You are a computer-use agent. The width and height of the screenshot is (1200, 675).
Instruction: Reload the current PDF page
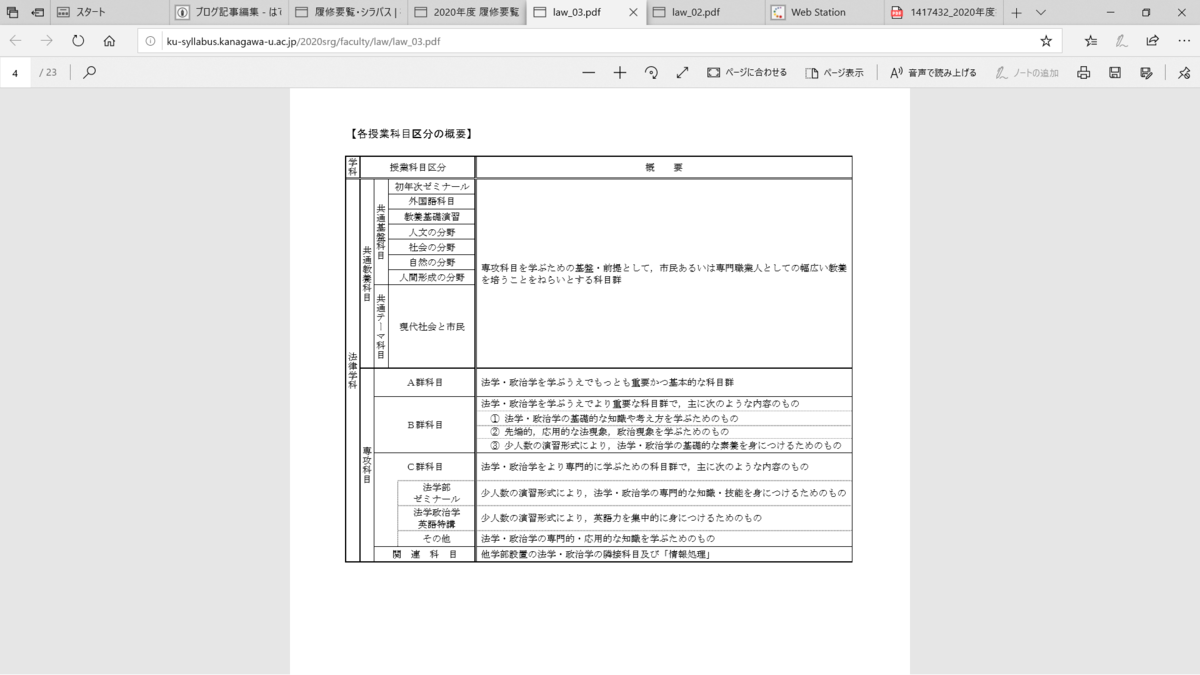(x=78, y=41)
